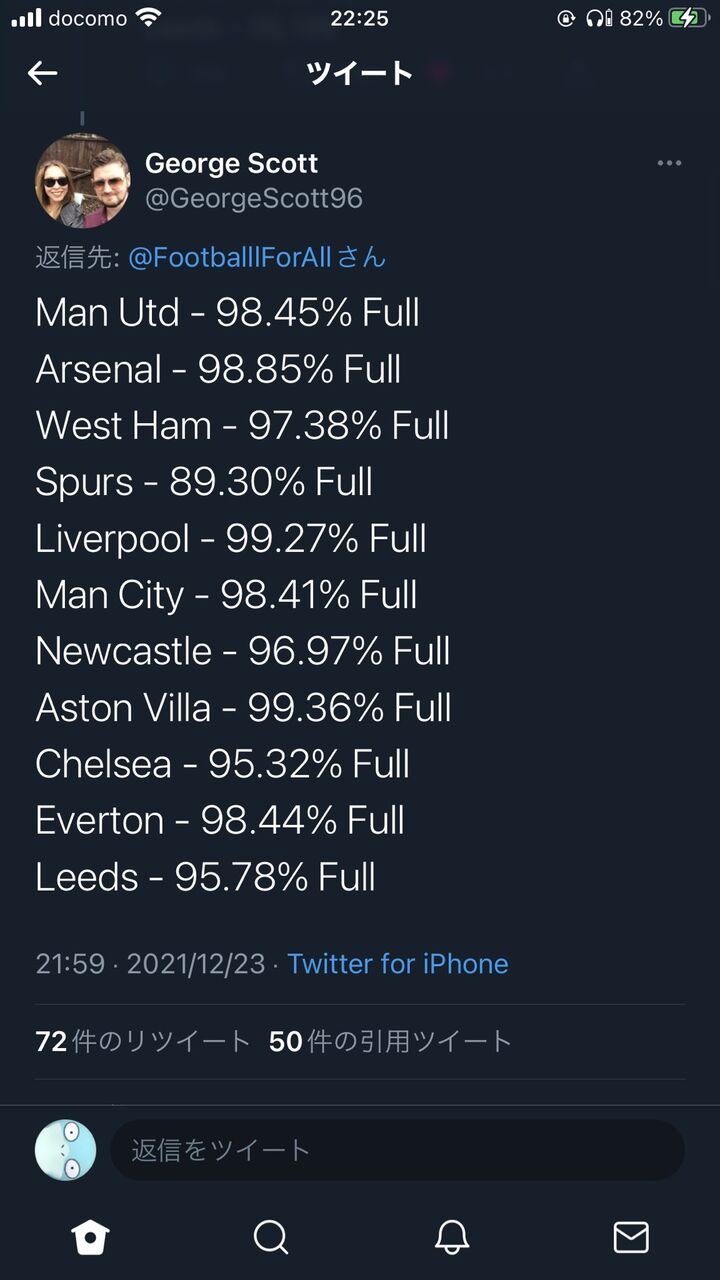The width and height of the screenshot is (720, 1280).
Task: Tap the 22:25 clock in status bar
Action: pyautogui.click(x=359, y=18)
